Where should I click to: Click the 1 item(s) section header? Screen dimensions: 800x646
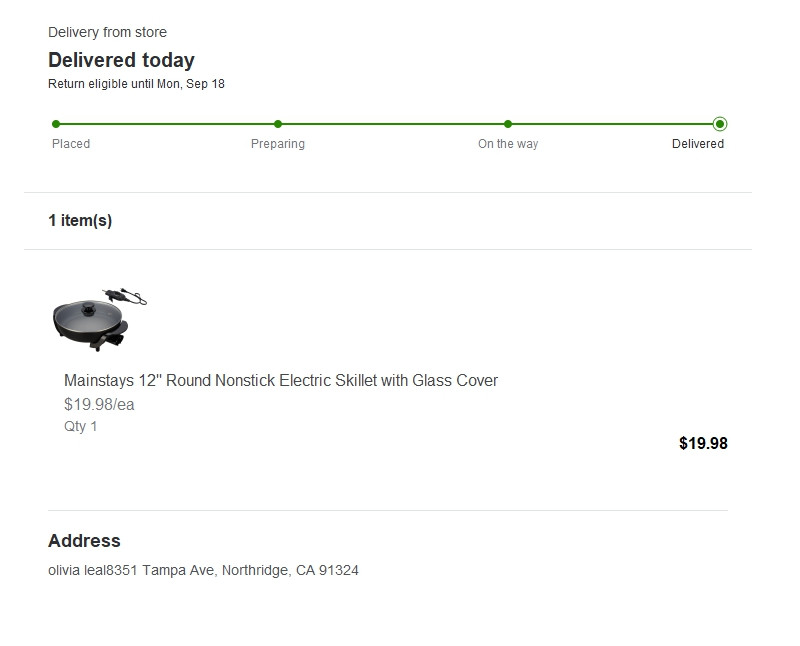[x=80, y=221]
